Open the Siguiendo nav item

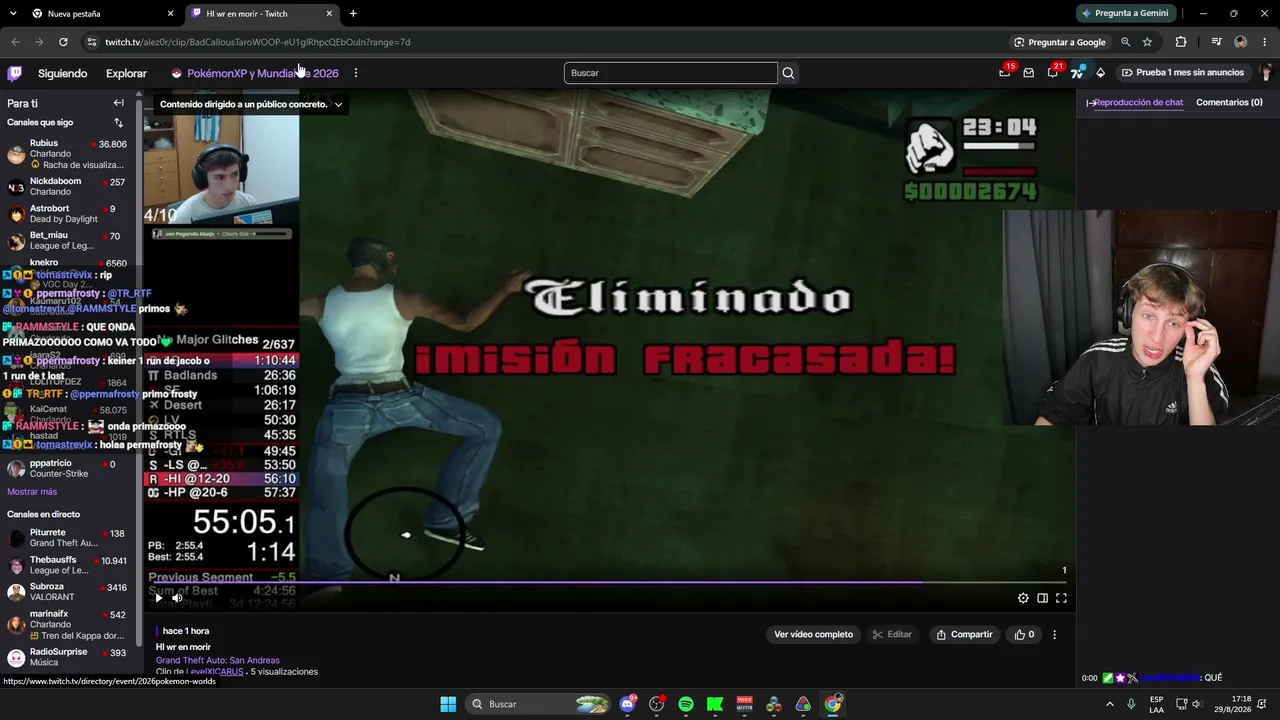(x=62, y=73)
